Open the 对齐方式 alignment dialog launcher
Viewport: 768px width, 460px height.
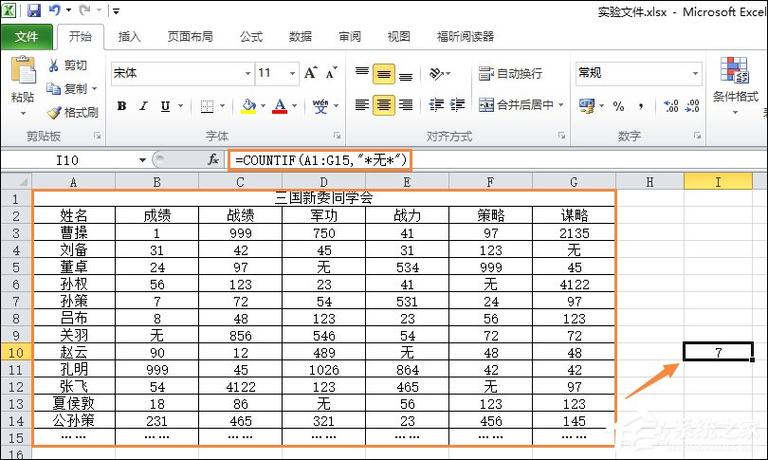(562, 136)
